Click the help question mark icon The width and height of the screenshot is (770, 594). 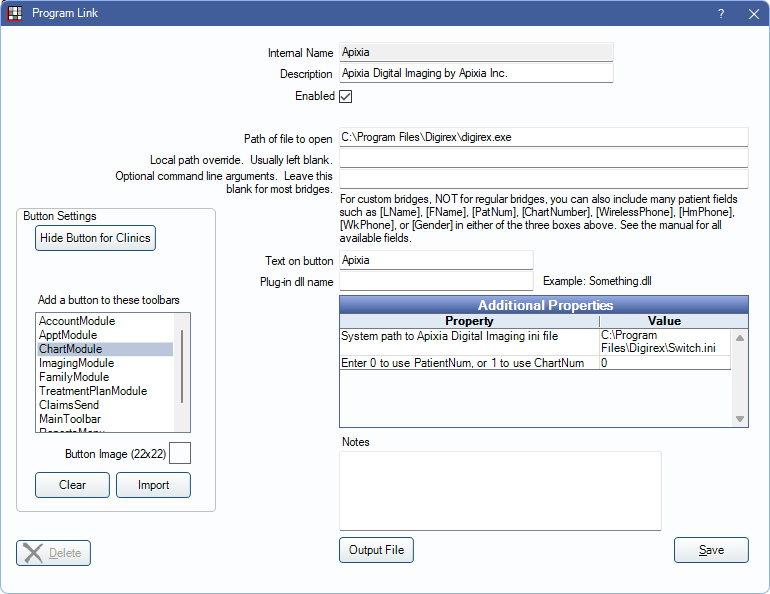[x=721, y=14]
